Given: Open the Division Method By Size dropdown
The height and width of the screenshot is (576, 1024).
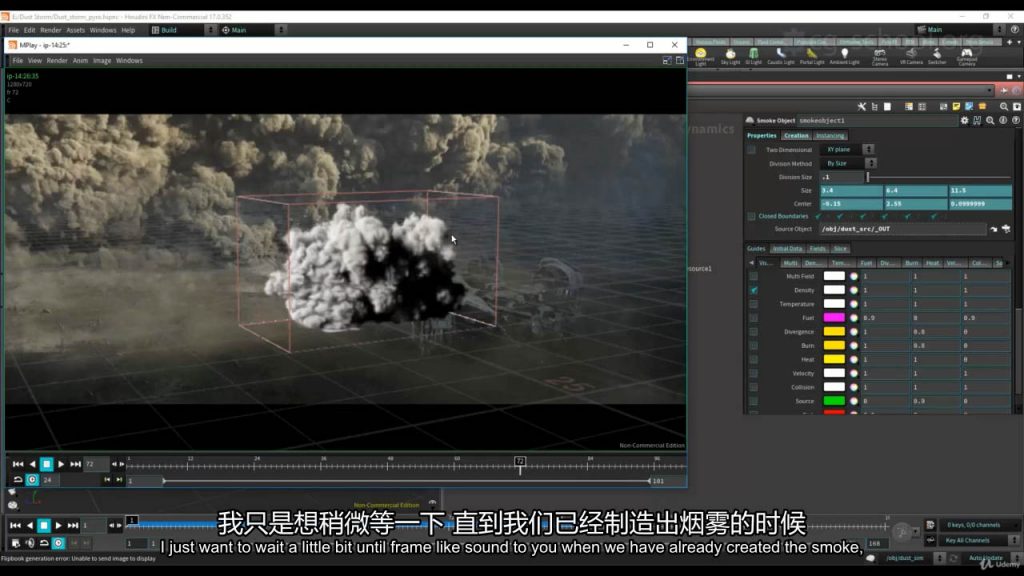Looking at the screenshot, I should [848, 163].
